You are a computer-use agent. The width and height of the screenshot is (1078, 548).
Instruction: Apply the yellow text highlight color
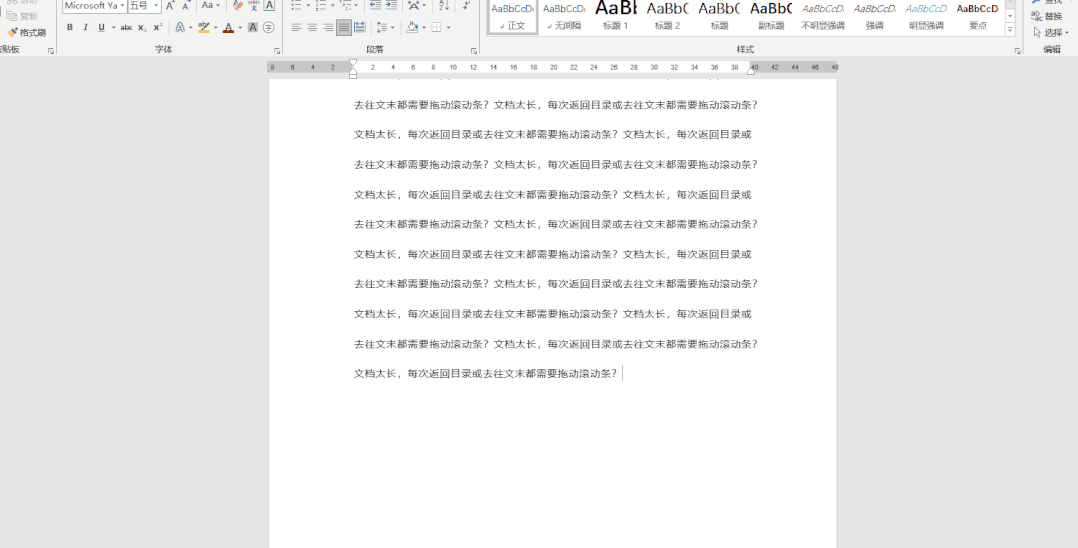click(204, 28)
